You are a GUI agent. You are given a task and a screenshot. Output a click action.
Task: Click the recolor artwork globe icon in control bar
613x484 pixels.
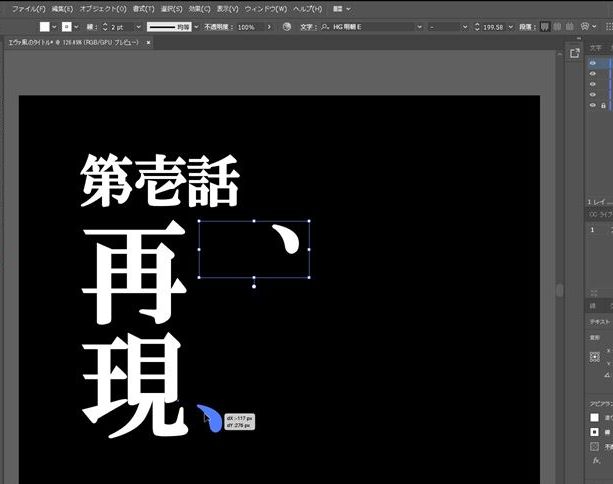[287, 27]
